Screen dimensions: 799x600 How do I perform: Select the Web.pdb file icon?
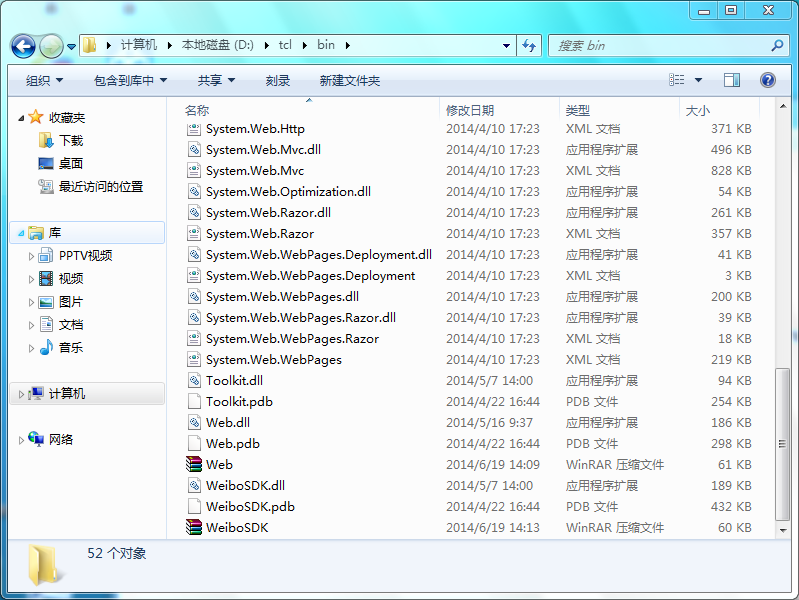click(194, 444)
